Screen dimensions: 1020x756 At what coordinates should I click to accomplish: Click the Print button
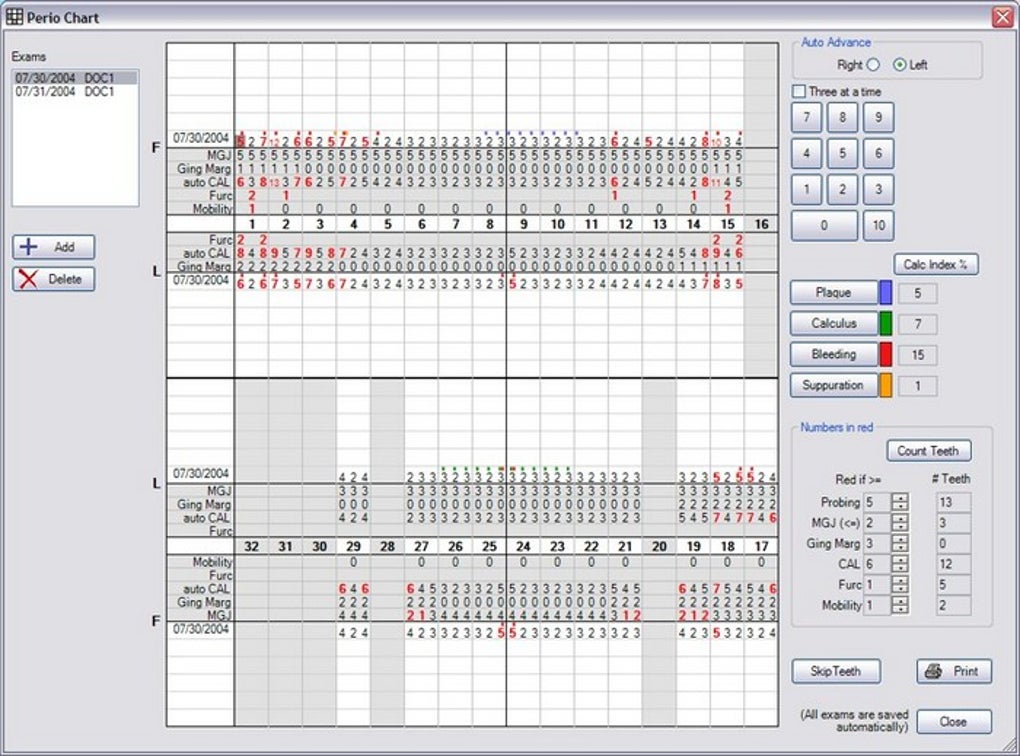(954, 671)
